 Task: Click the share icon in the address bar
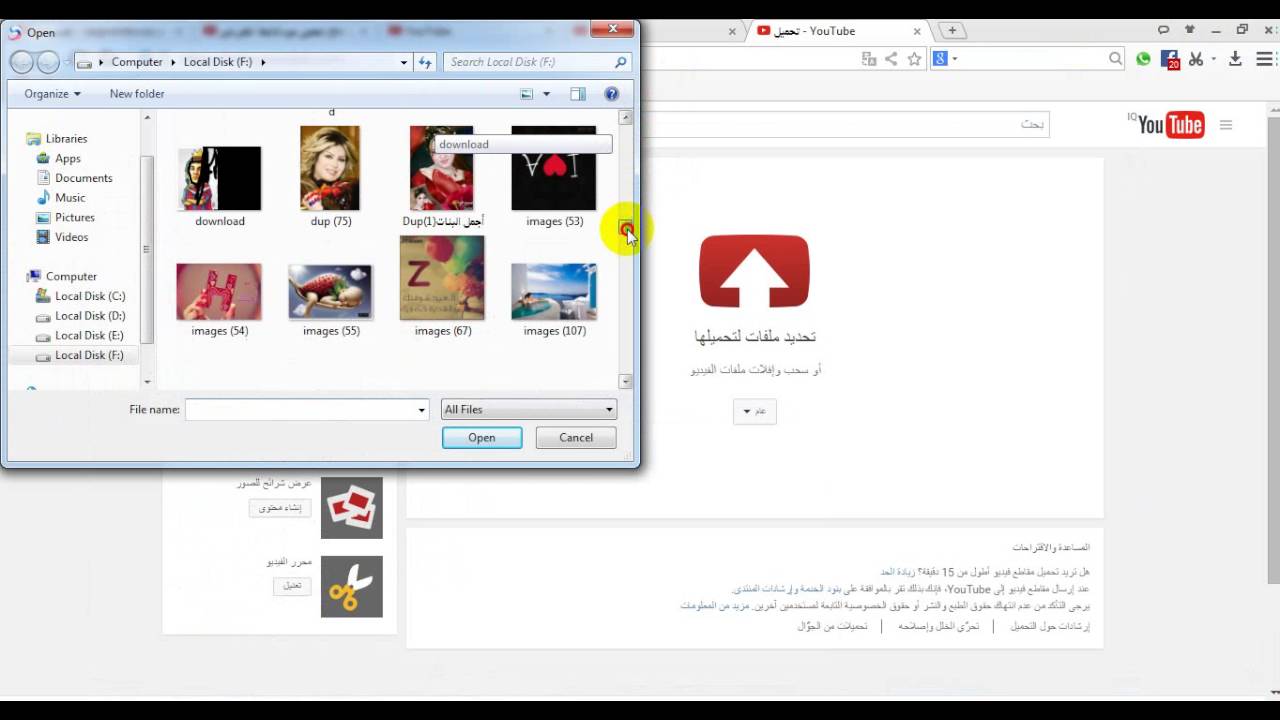891,60
